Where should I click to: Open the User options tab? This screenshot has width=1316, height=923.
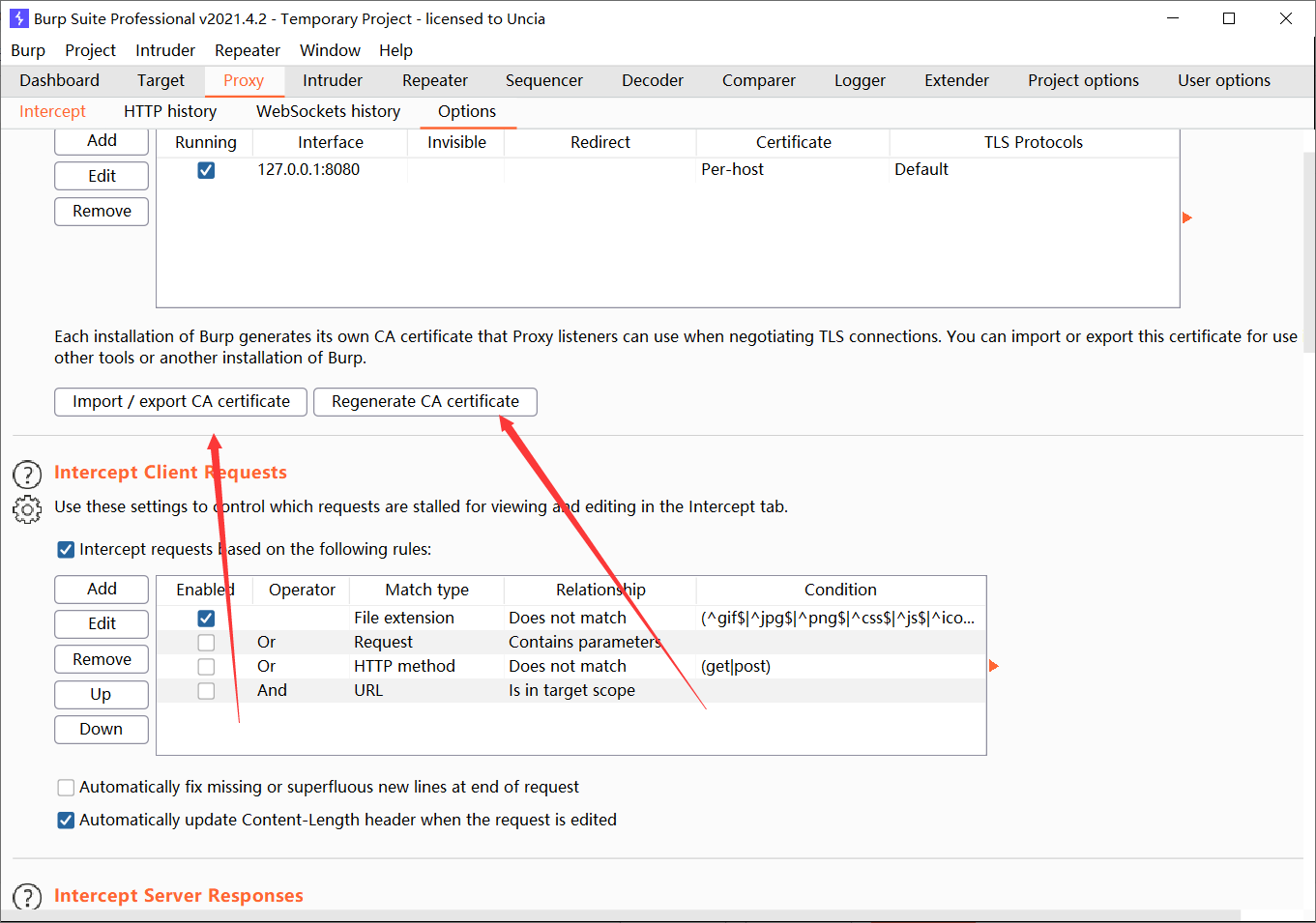tap(1224, 80)
